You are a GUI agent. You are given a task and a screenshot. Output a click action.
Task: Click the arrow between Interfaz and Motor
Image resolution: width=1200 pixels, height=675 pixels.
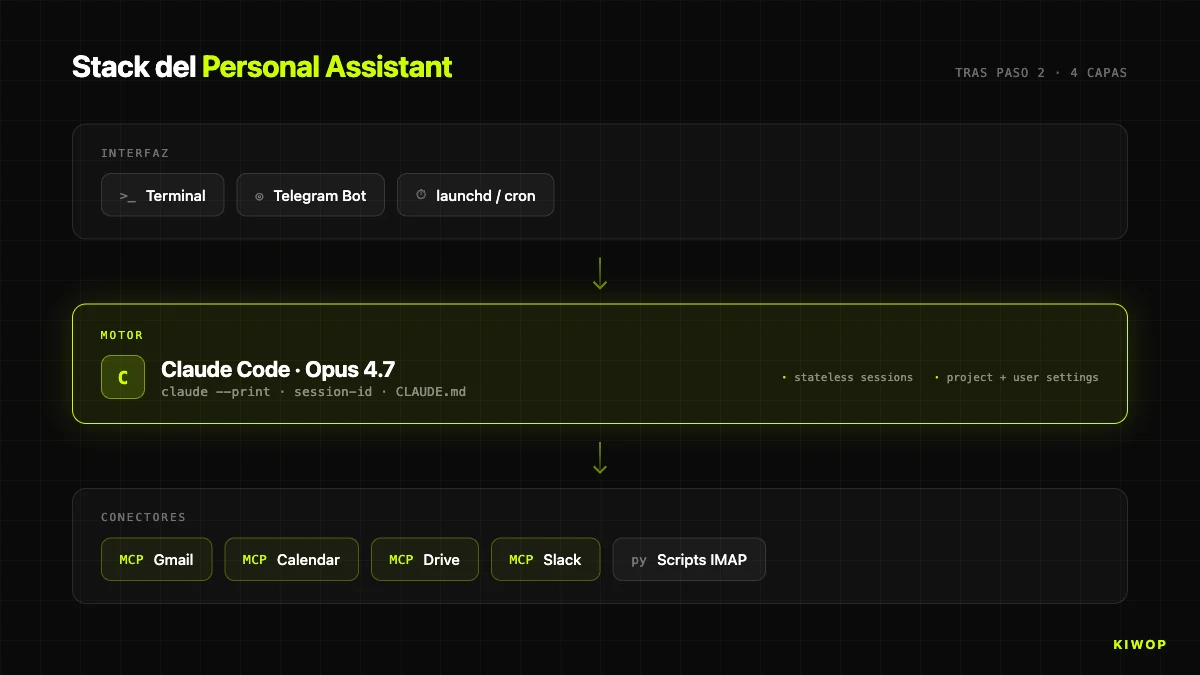coord(600,273)
